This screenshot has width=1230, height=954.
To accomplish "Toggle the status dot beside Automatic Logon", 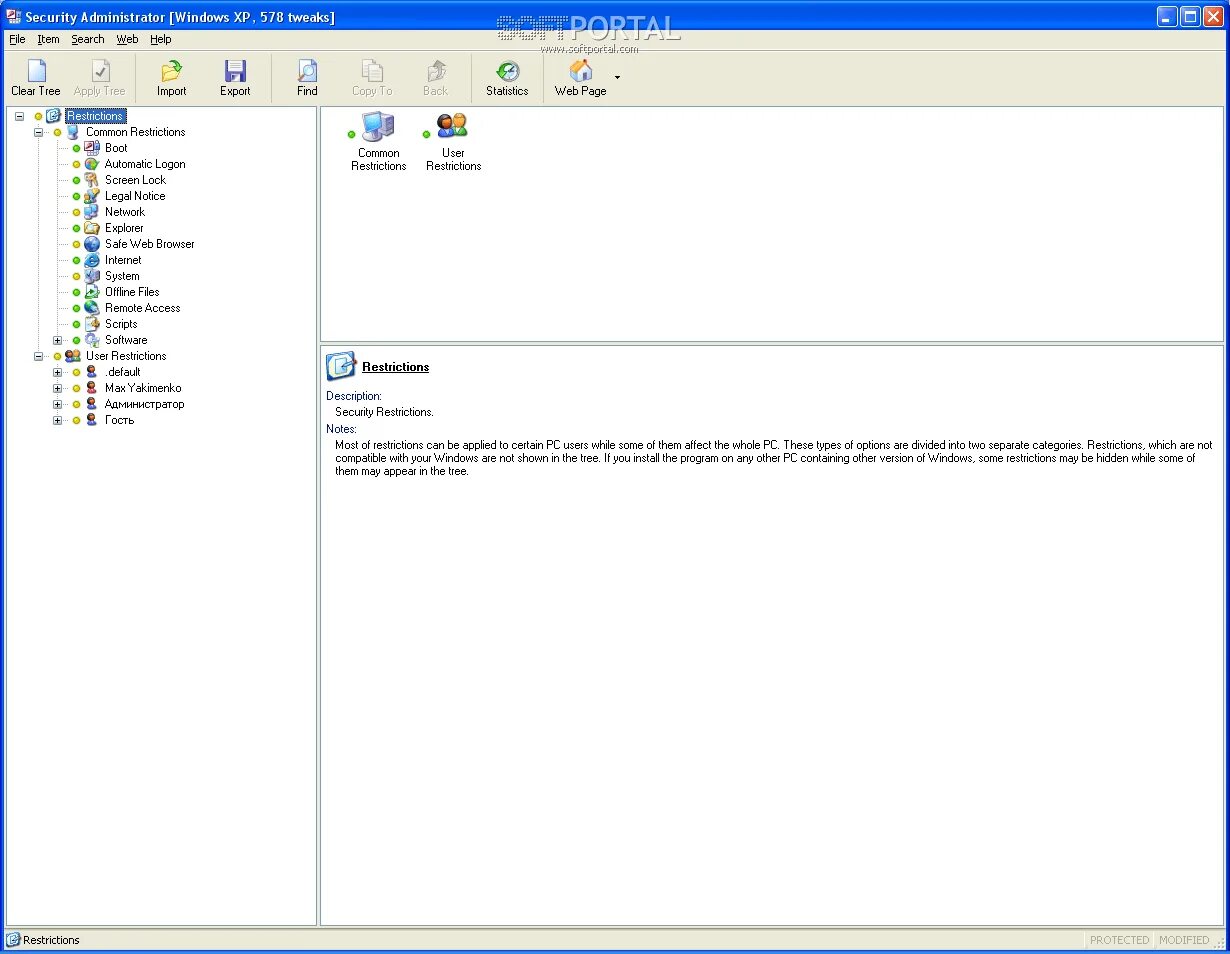I will pyautogui.click(x=76, y=164).
